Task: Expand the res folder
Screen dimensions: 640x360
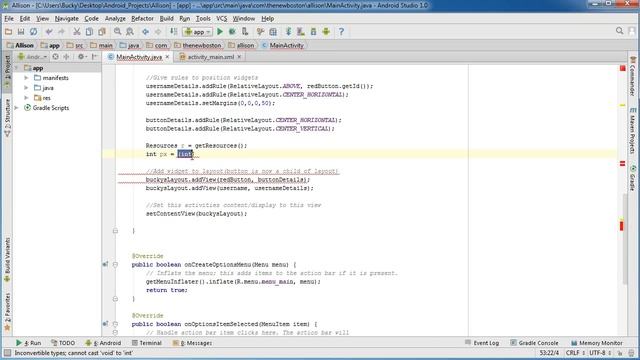Action: pos(26,98)
